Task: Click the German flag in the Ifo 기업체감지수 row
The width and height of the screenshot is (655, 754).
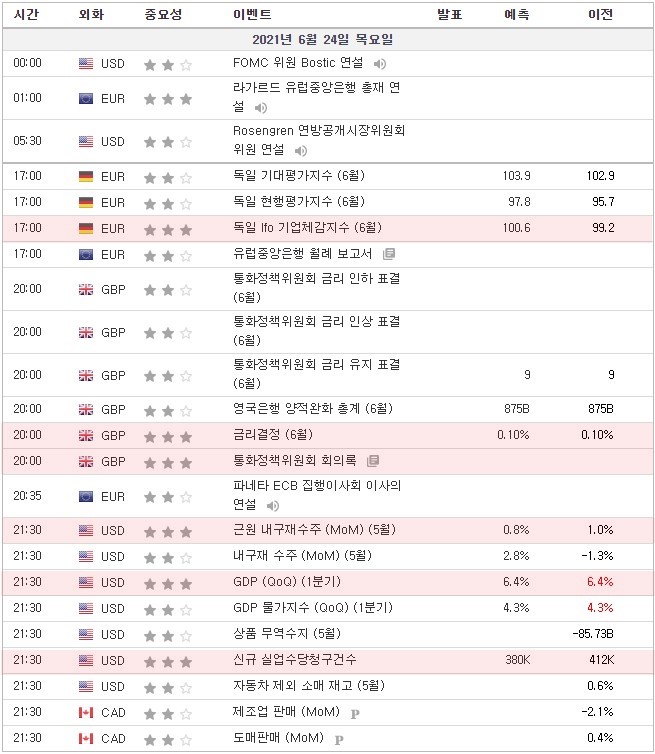Action: coord(86,228)
